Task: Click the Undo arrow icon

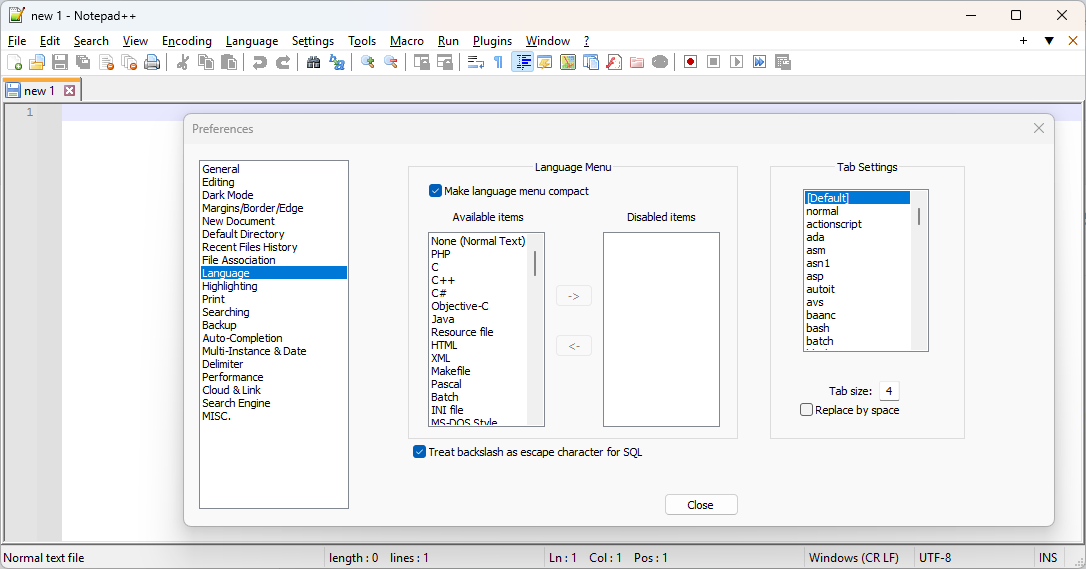Action: [260, 62]
